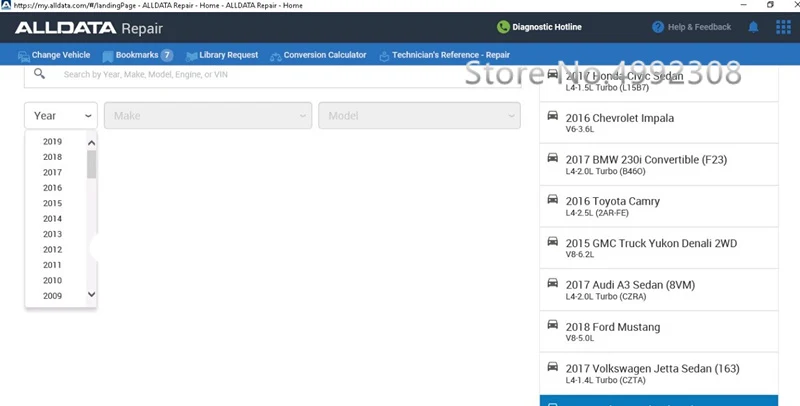Open the Bookmarks menu item
Viewport: 800px width, 406px height.
pos(137,55)
